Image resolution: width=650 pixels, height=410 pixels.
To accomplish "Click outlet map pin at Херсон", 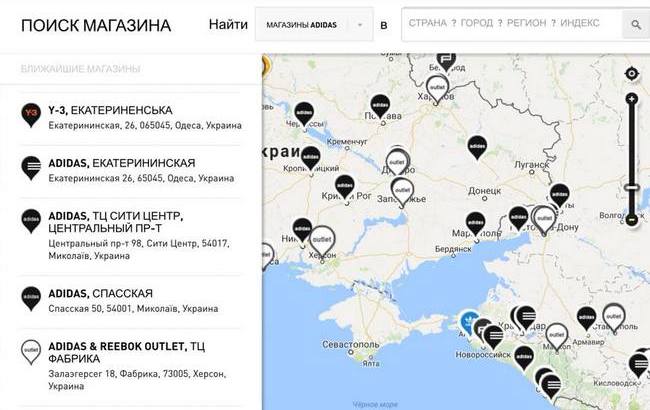I will tap(322, 241).
